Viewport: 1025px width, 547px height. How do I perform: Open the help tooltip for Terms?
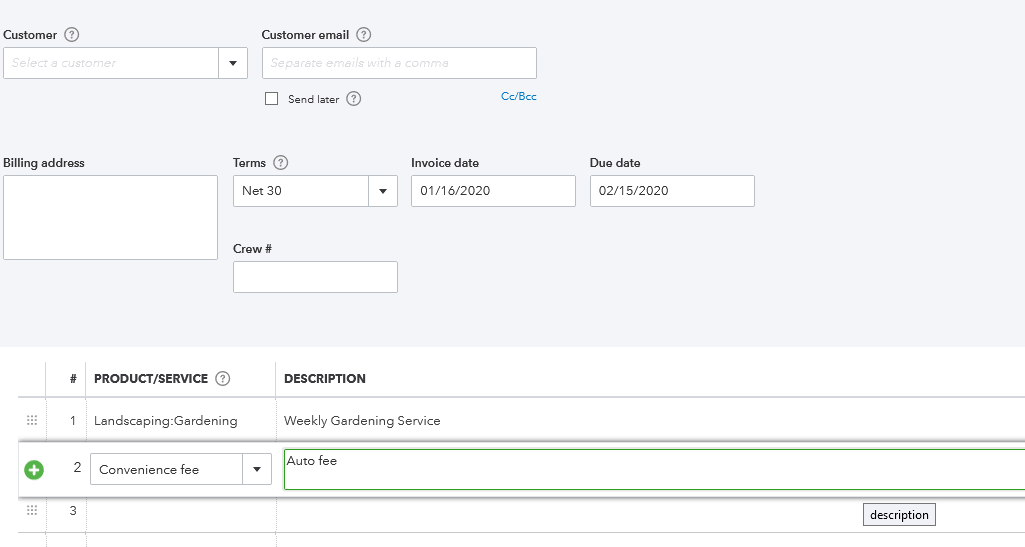click(281, 163)
